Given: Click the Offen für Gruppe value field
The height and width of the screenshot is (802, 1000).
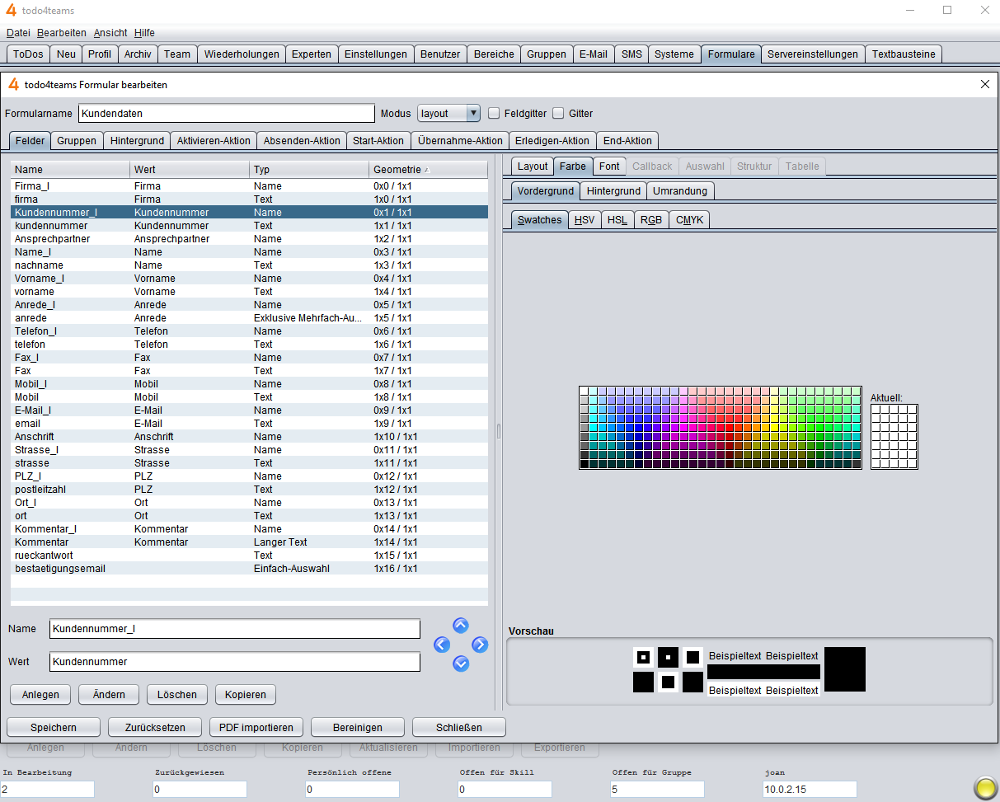Looking at the screenshot, I should pyautogui.click(x=657, y=789).
